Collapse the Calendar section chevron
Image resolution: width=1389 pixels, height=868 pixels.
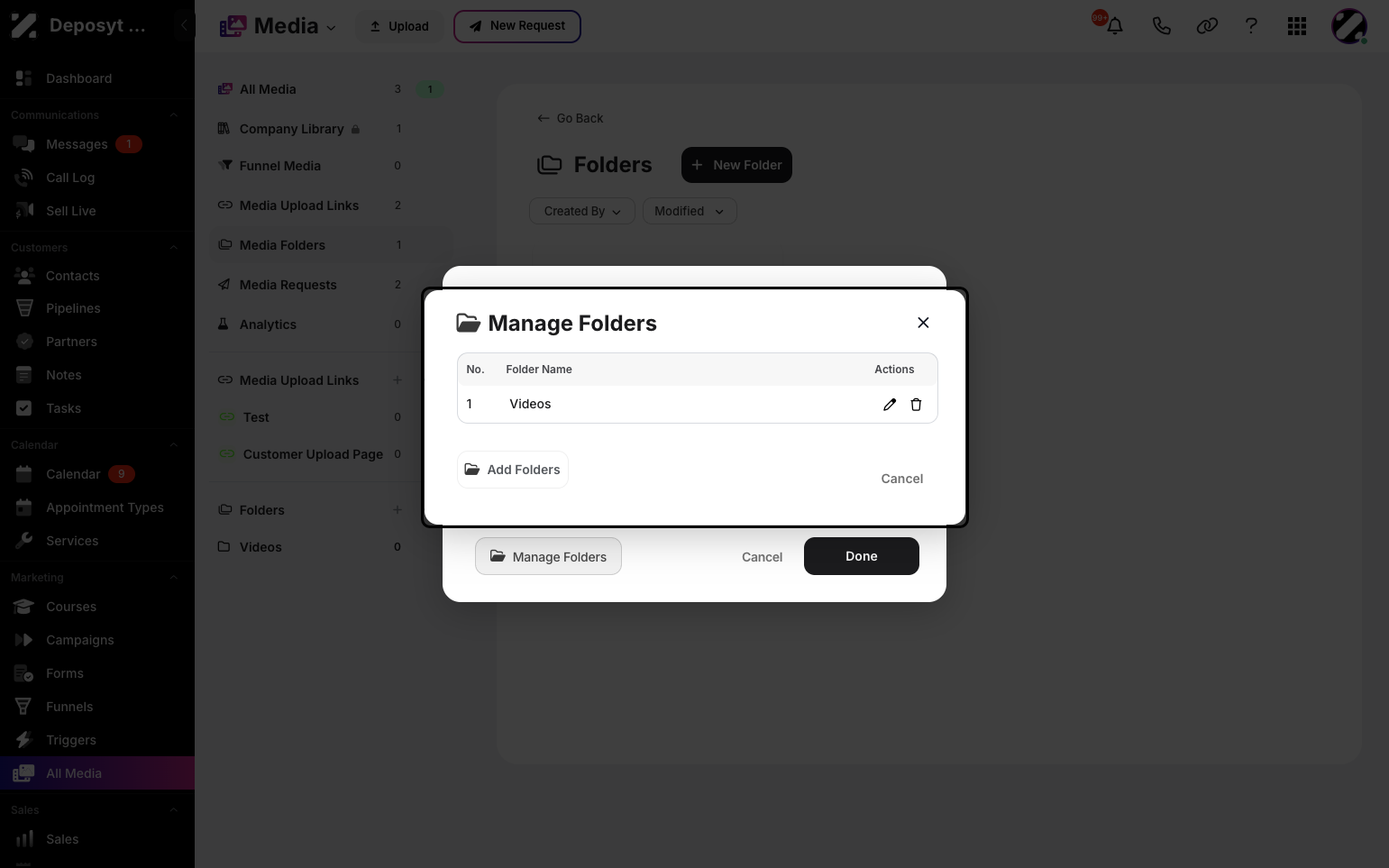tap(173, 445)
